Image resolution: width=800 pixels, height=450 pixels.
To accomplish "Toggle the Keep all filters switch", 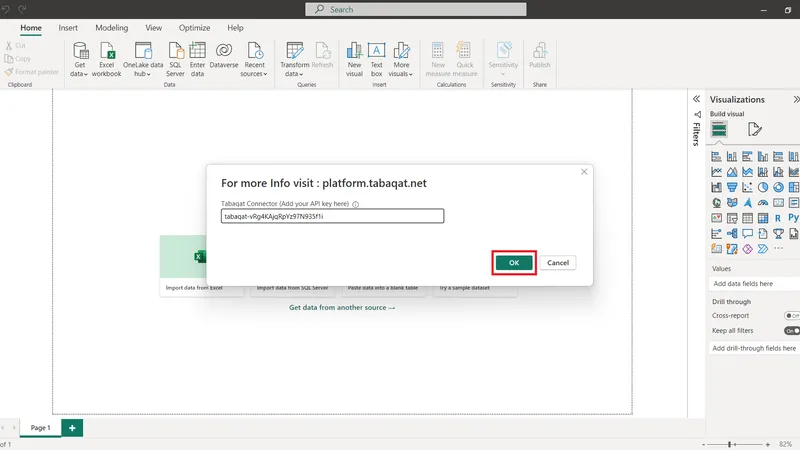I will [x=791, y=330].
